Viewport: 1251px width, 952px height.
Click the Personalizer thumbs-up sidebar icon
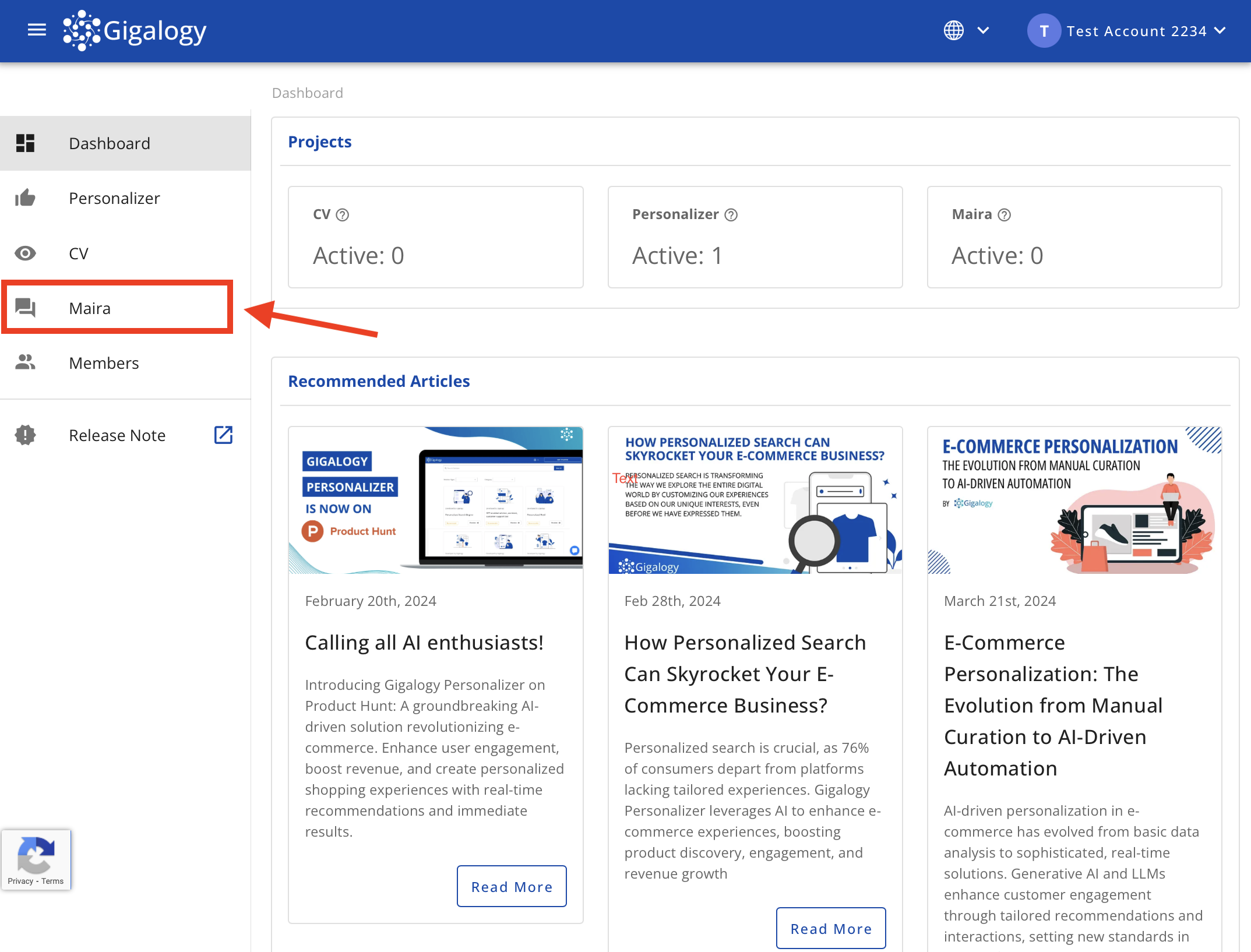click(x=25, y=198)
